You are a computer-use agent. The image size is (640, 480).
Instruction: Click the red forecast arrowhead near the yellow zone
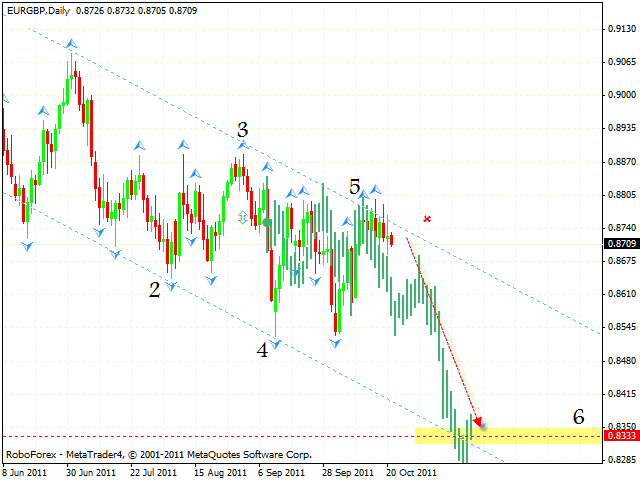pyautogui.click(x=481, y=422)
